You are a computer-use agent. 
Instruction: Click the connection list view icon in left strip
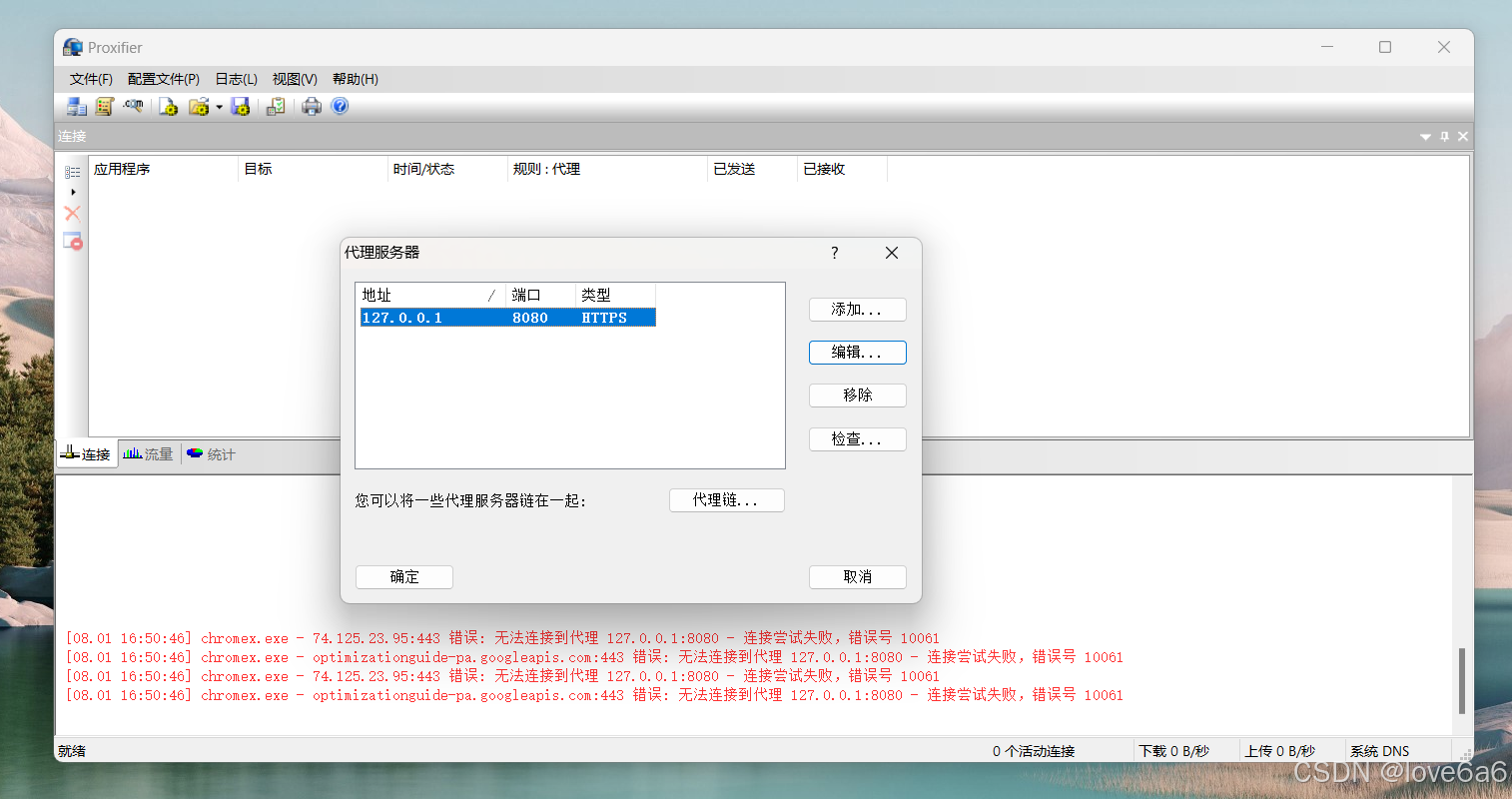pyautogui.click(x=73, y=172)
